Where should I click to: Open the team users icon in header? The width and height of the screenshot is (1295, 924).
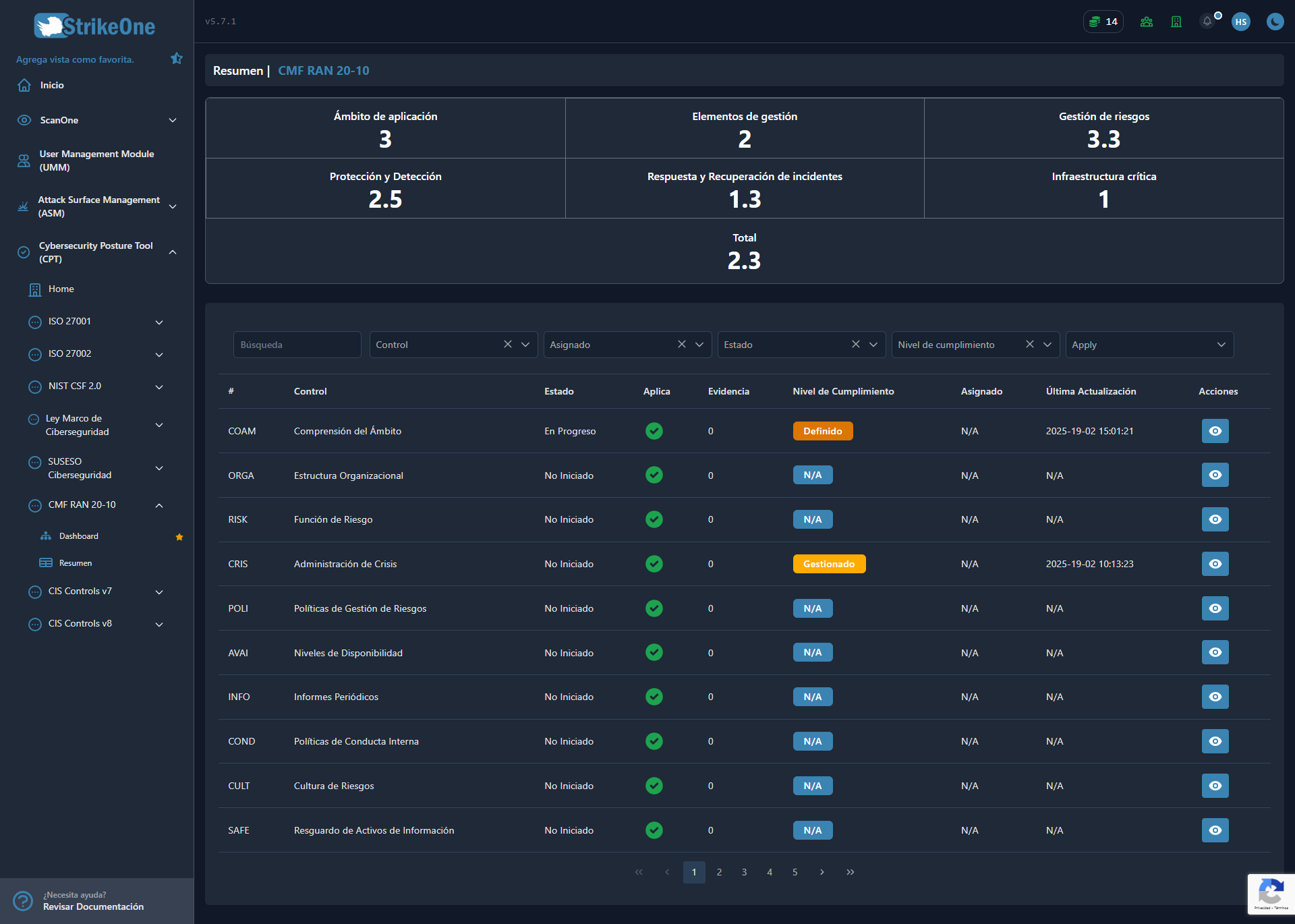pos(1147,22)
